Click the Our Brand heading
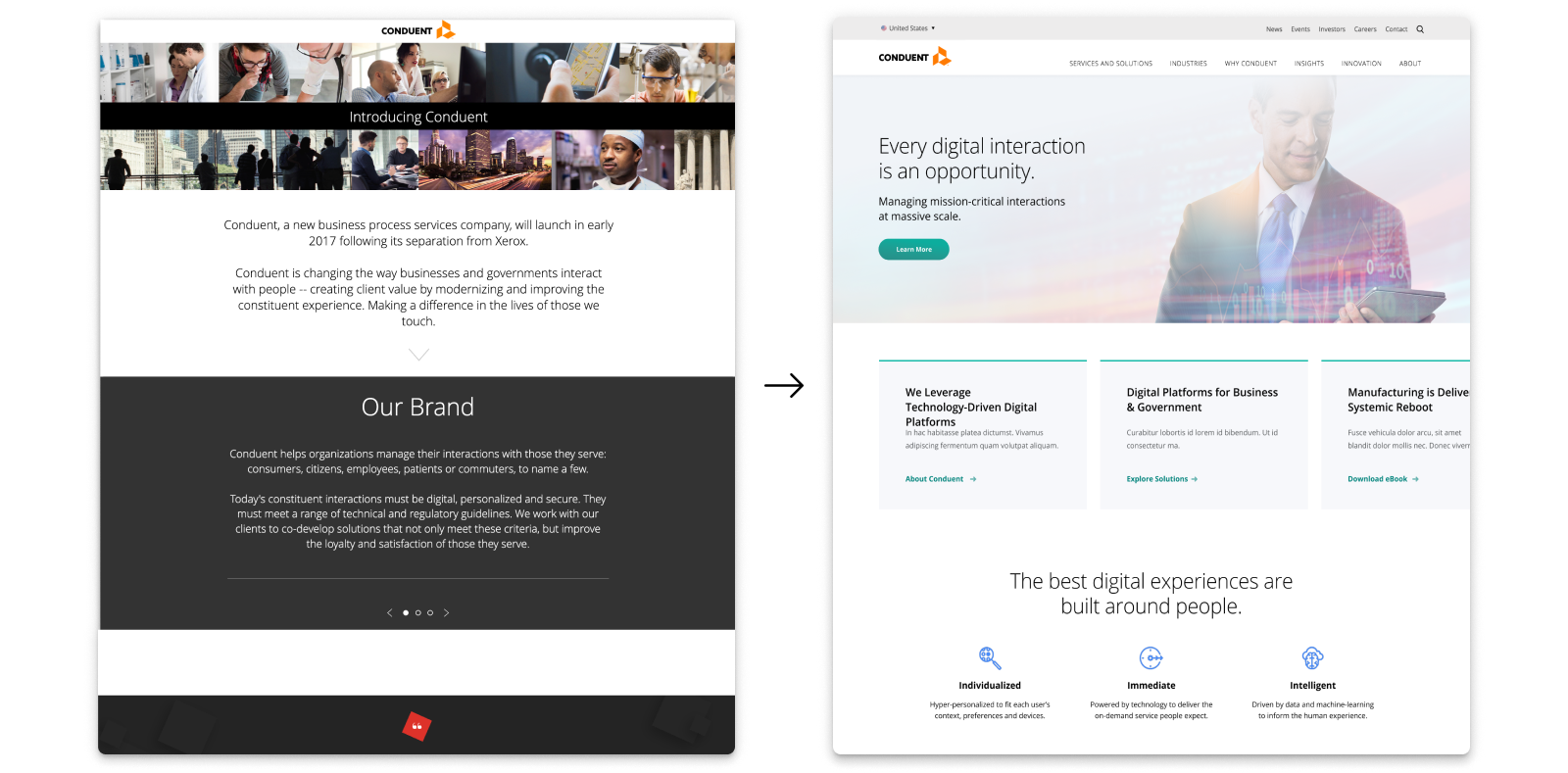 (x=417, y=407)
